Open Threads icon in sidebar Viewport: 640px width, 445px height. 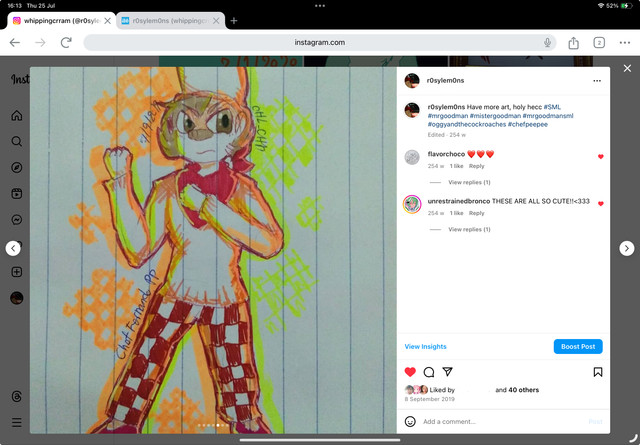coord(17,396)
